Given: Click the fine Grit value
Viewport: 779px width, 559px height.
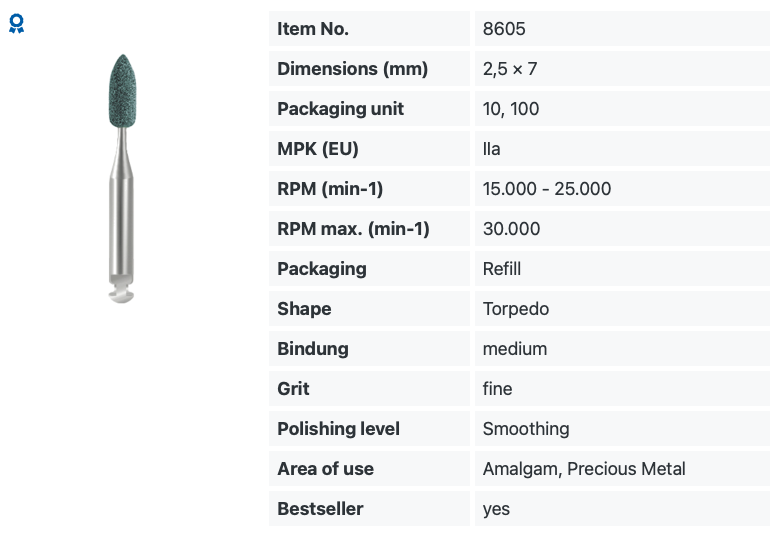Looking at the screenshot, I should click(497, 389).
